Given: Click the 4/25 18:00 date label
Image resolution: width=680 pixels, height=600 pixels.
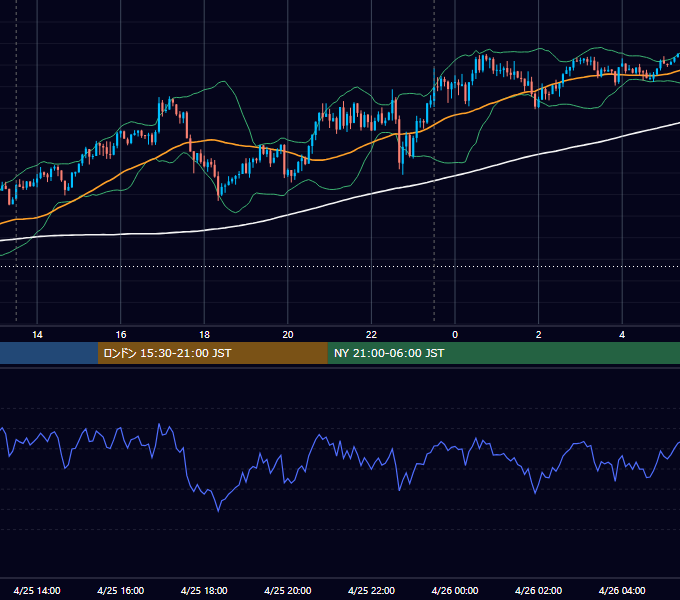Looking at the screenshot, I should pyautogui.click(x=204, y=590).
